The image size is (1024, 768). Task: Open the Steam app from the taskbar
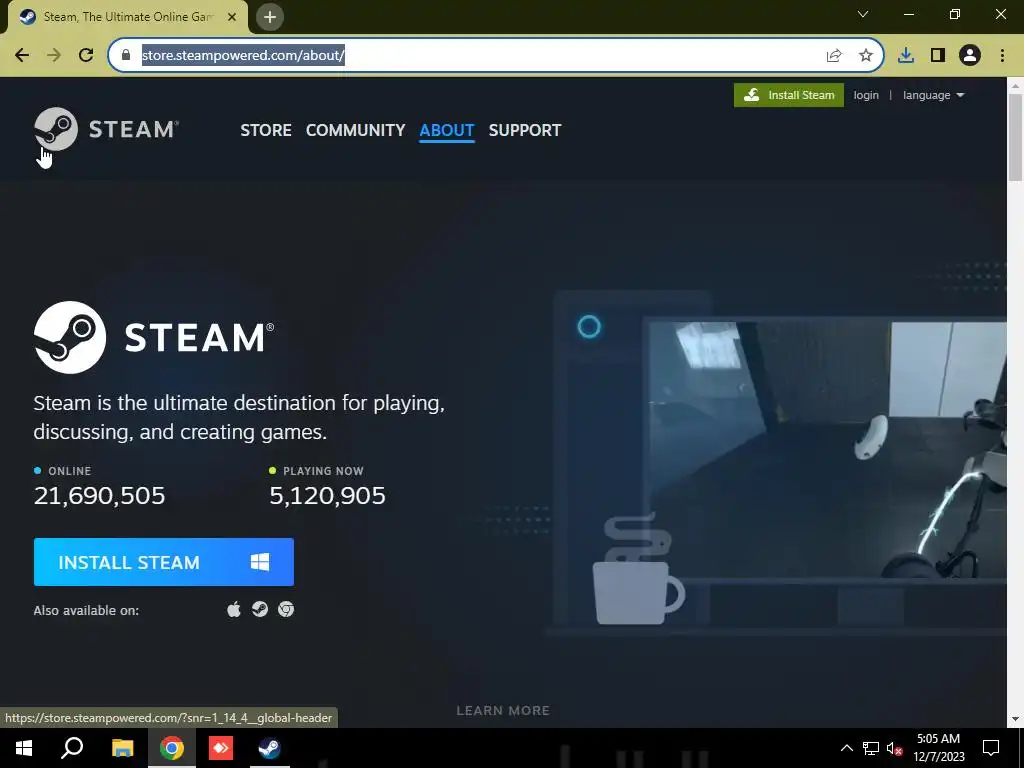click(270, 748)
